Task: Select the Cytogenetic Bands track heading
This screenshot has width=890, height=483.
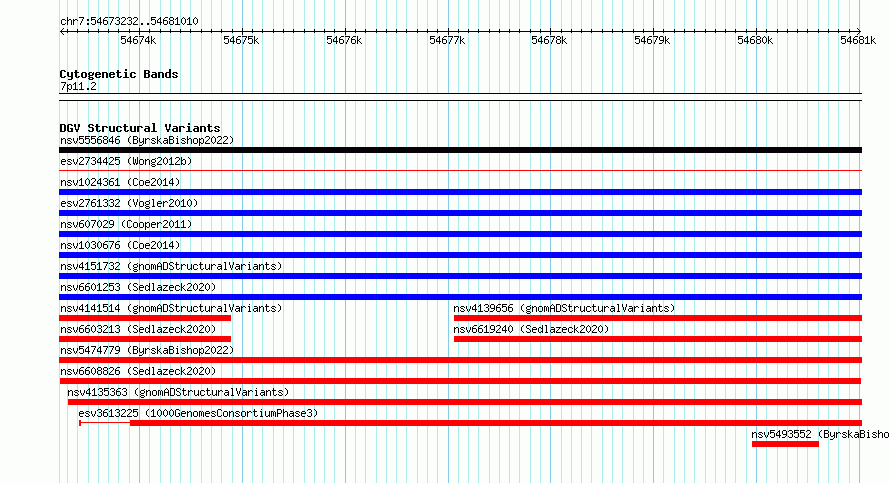Action: [119, 74]
